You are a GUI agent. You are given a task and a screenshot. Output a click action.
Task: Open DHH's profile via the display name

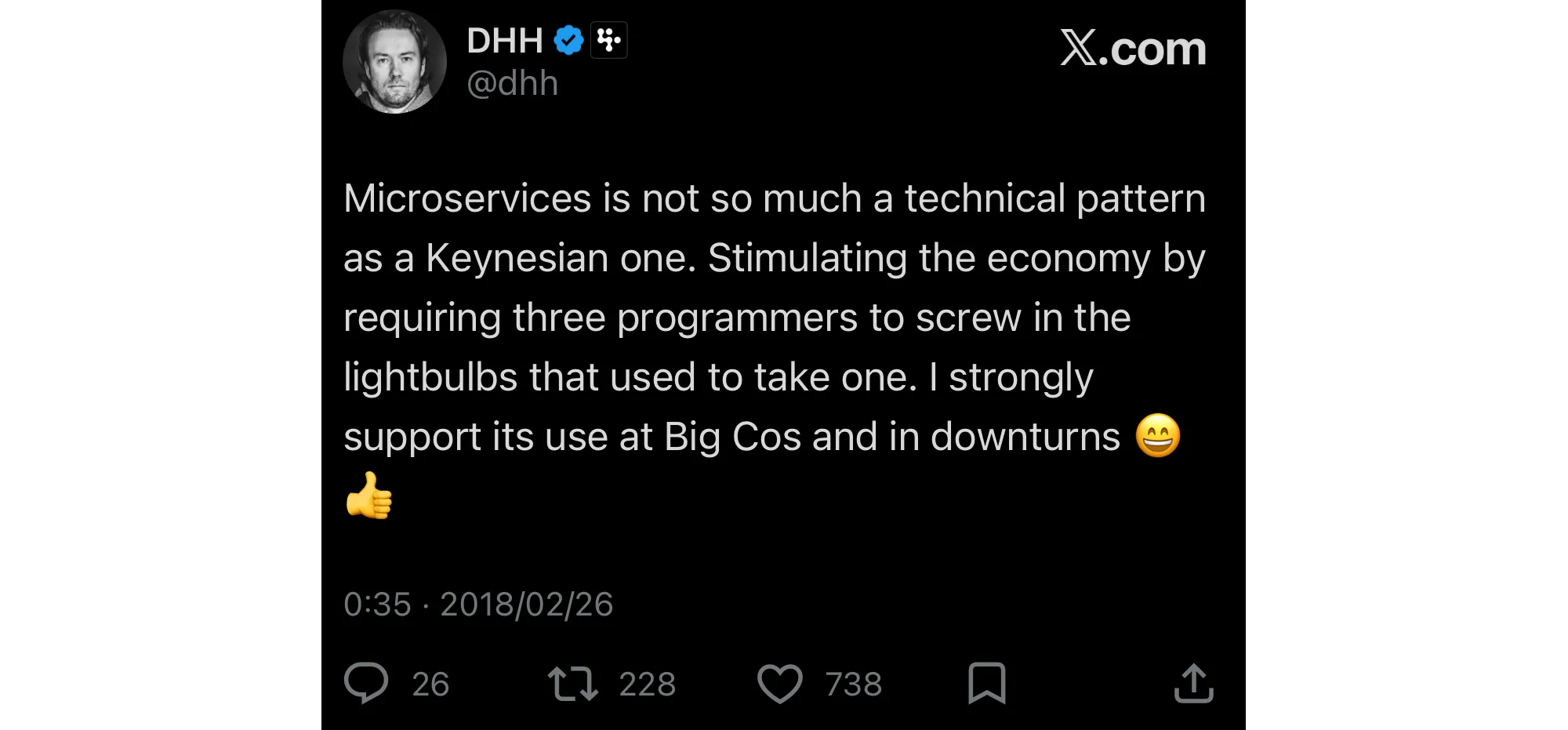(505, 39)
